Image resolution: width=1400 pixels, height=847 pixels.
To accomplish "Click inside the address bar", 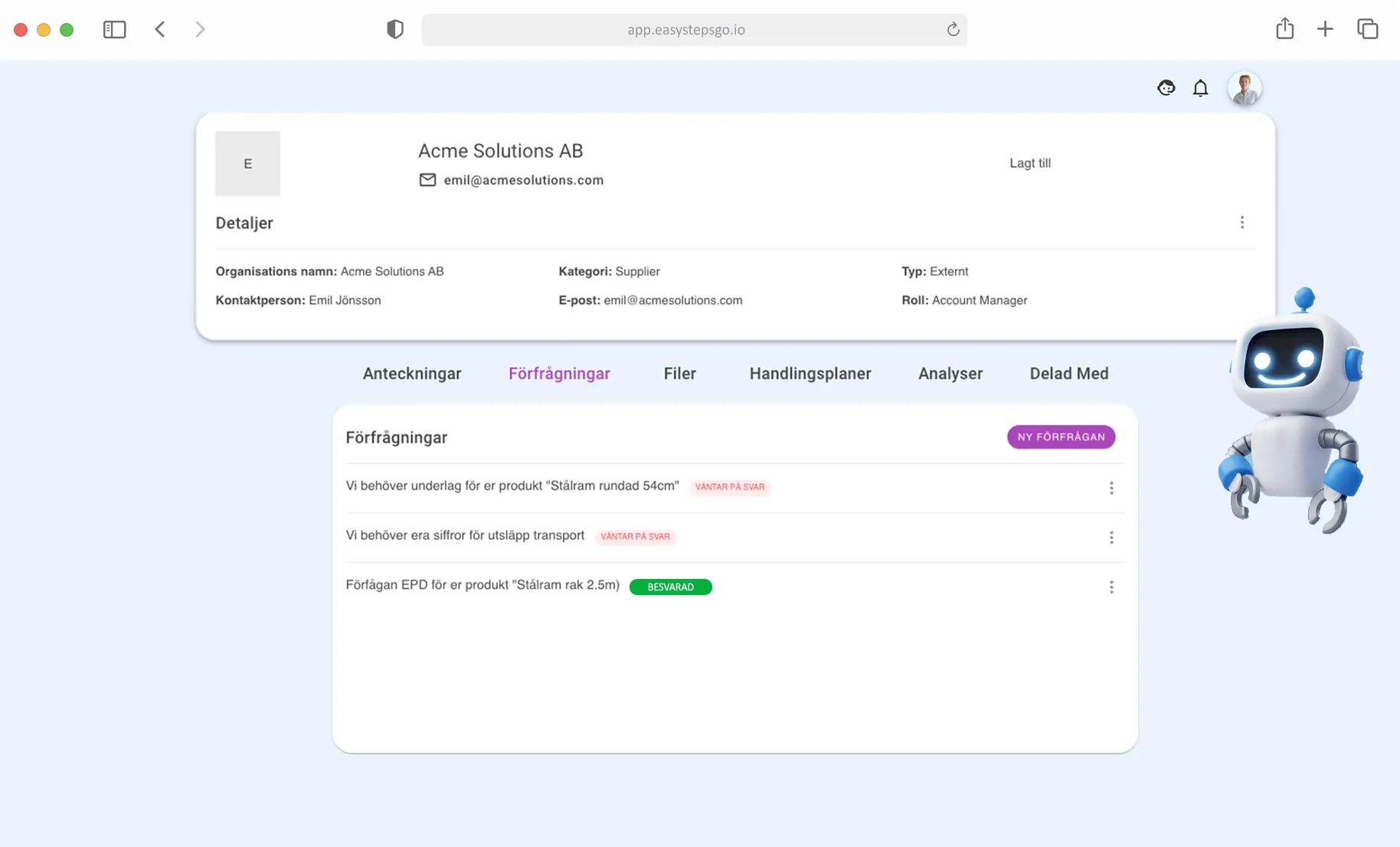I will [x=685, y=30].
